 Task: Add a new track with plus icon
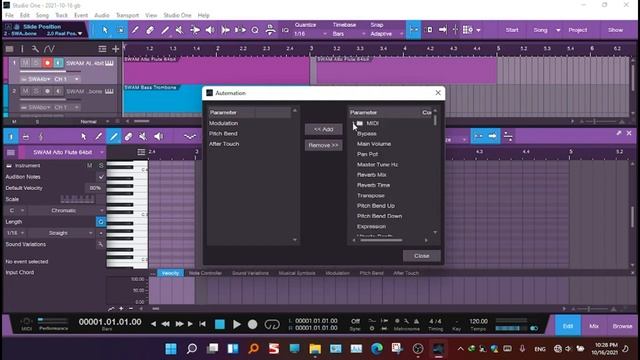(x=116, y=49)
